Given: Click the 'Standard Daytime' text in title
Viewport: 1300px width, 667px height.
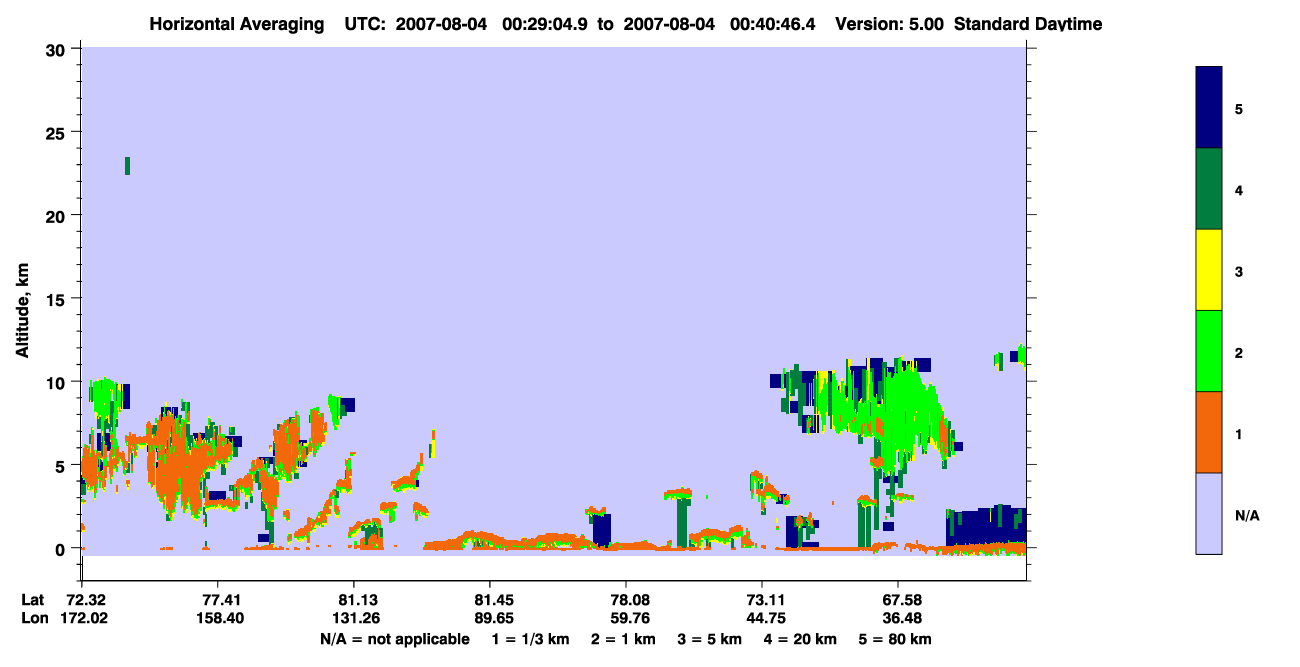Looking at the screenshot, I should point(1028,23).
